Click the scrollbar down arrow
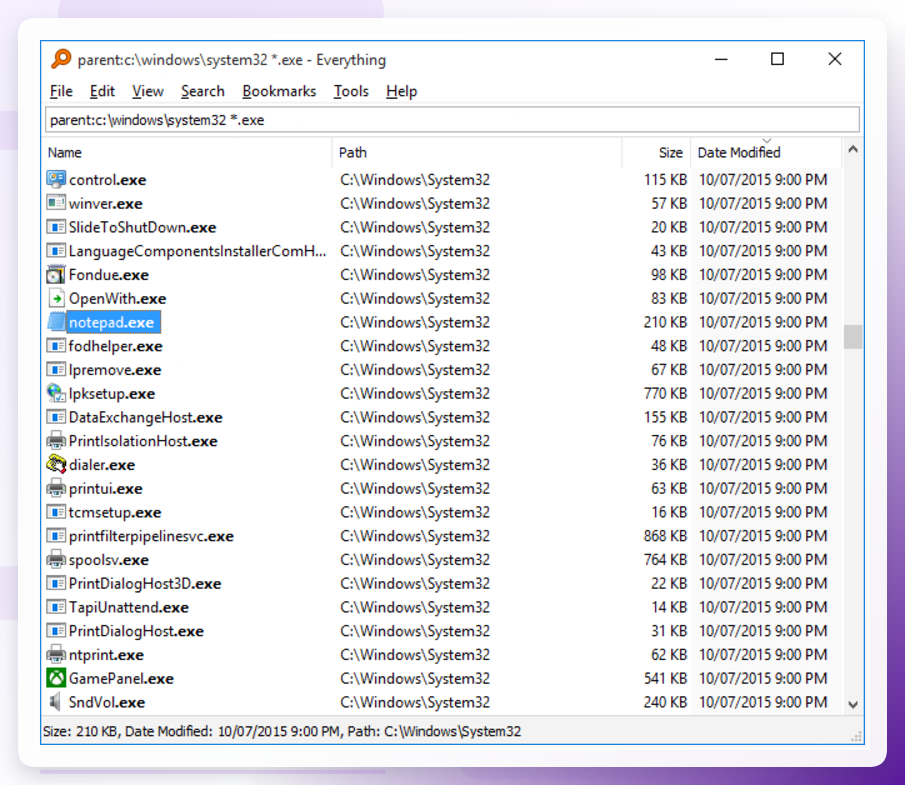The height and width of the screenshot is (785, 905). tap(853, 704)
